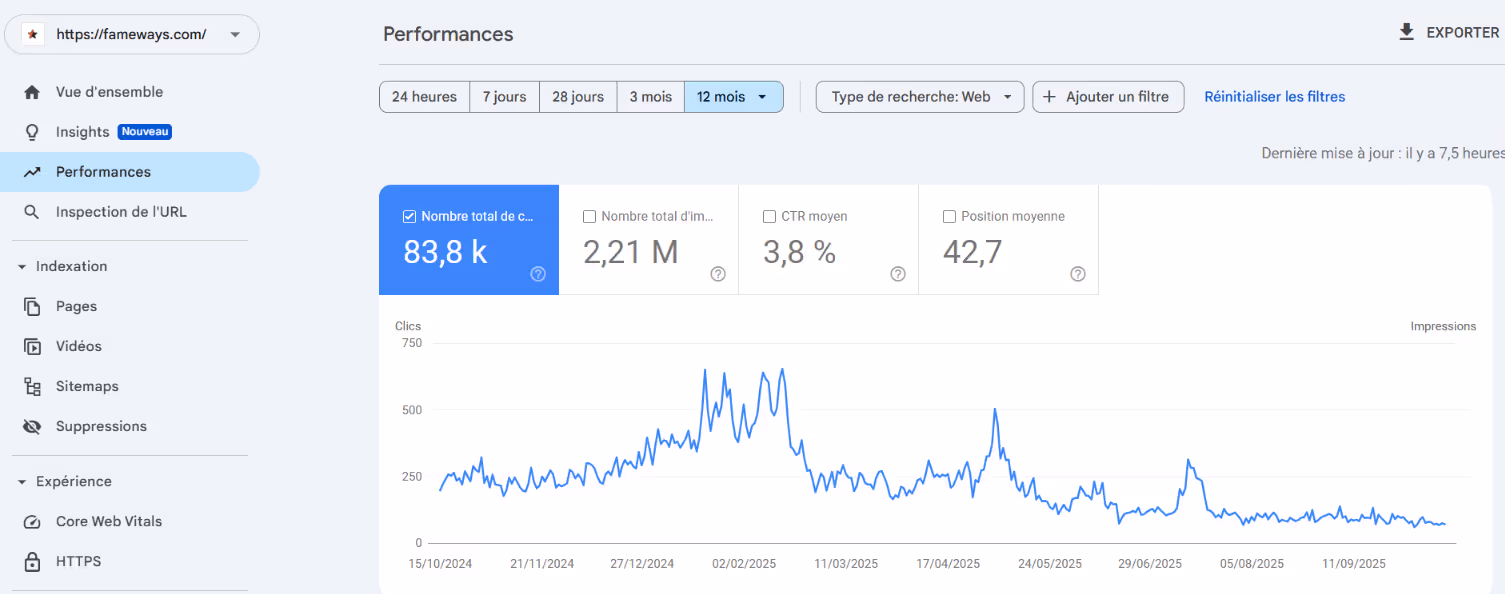Click the gauge icon beside Core Web Vitals
Screen dimensions: 1505x594
[x=32, y=522]
